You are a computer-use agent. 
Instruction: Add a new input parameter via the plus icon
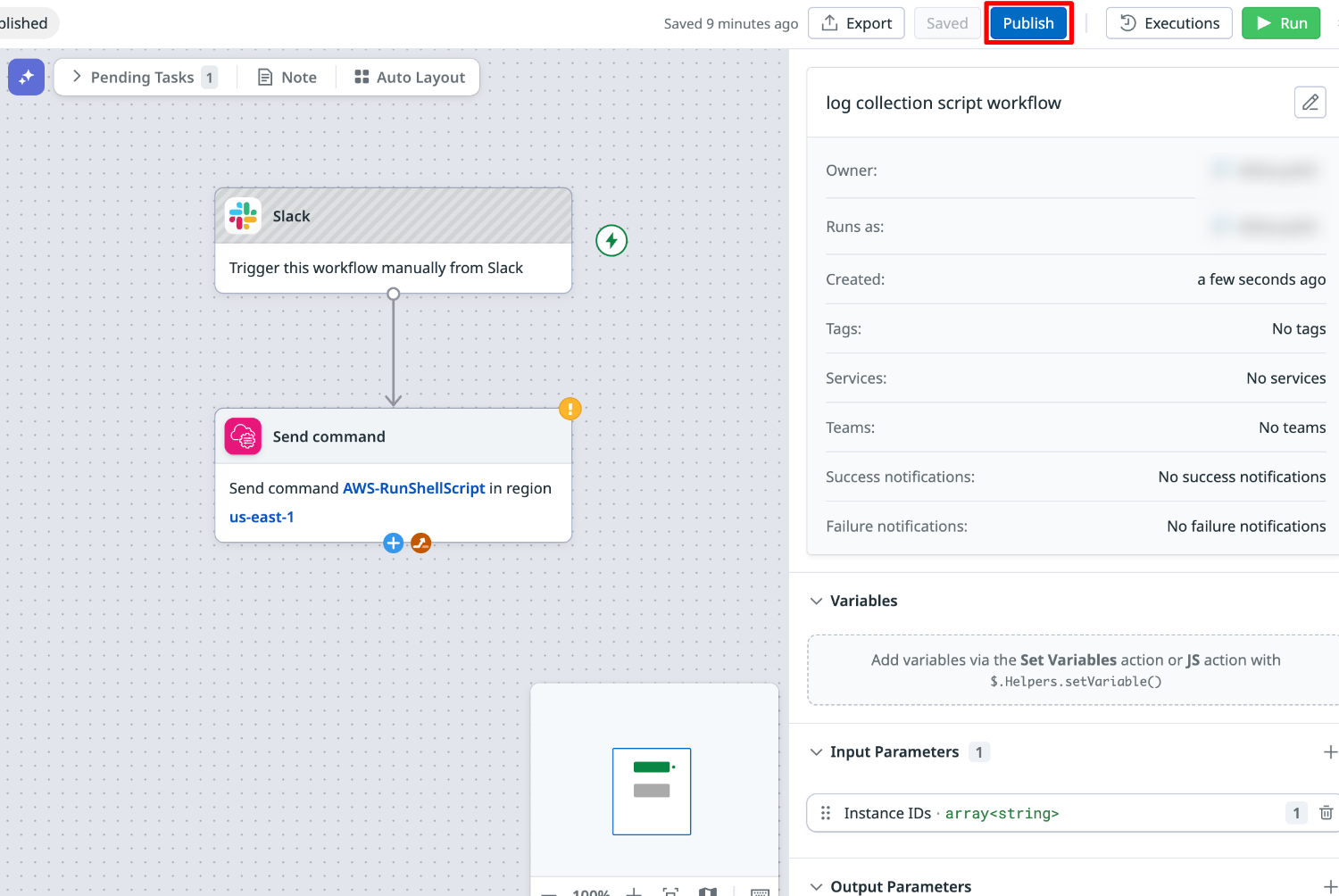[1331, 751]
